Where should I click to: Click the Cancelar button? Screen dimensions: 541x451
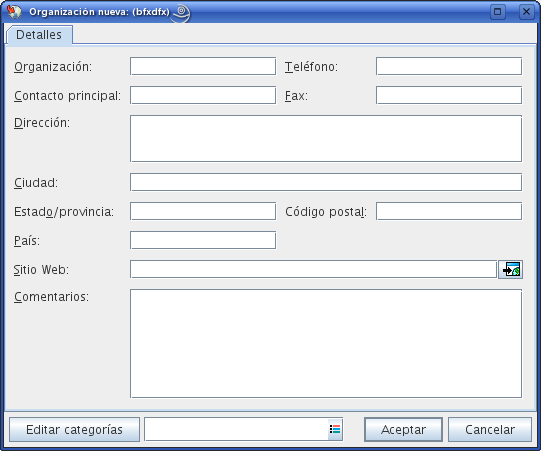coord(490,430)
